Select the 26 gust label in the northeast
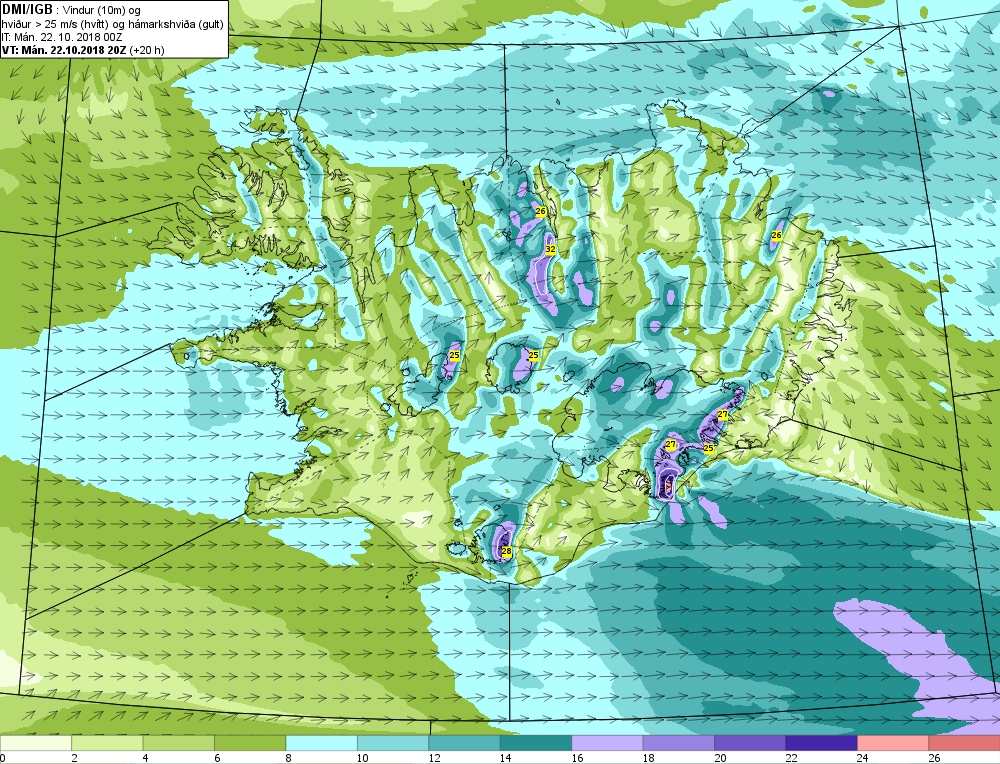The height and width of the screenshot is (764, 1000). click(x=776, y=235)
